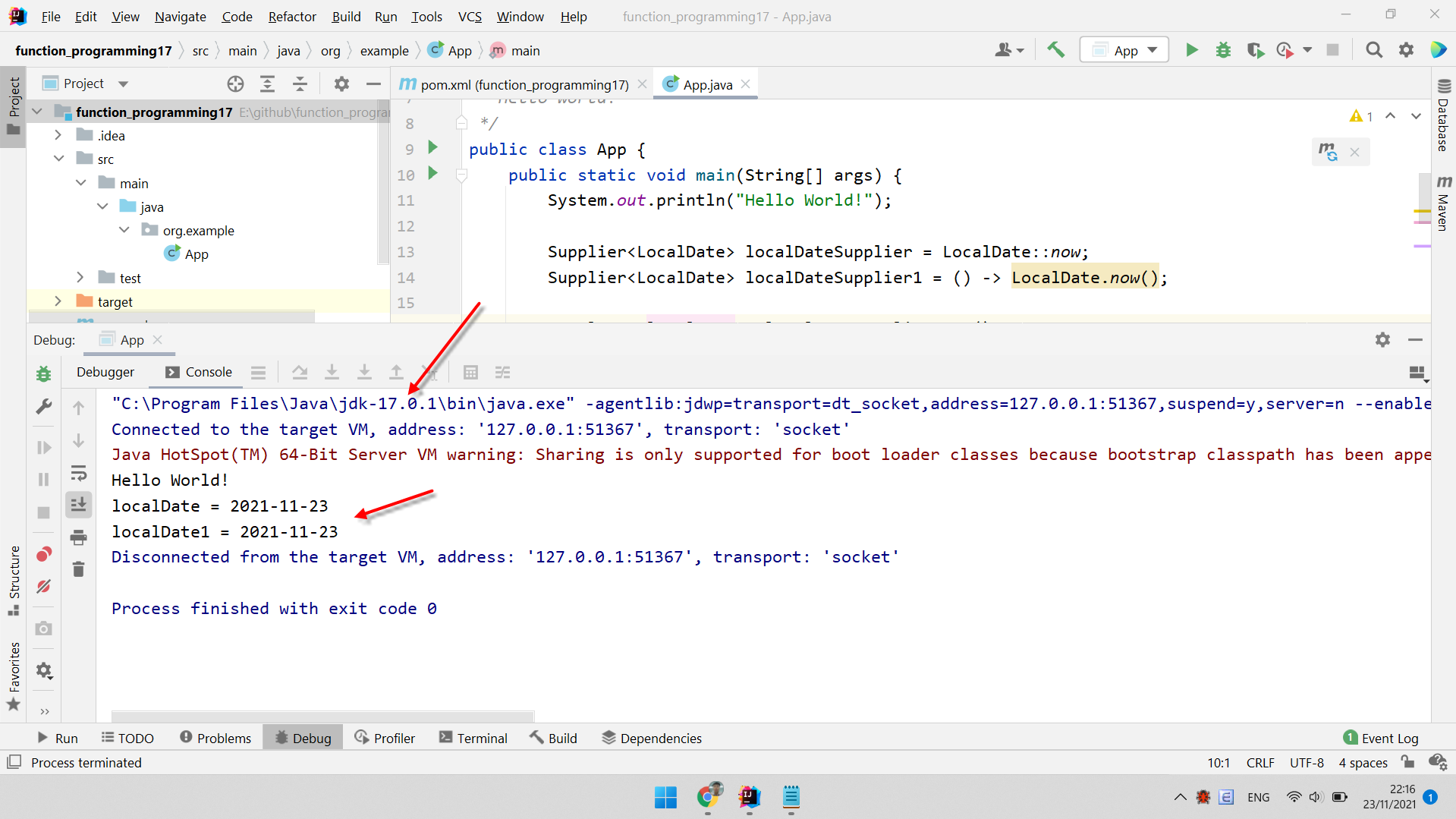1456x819 pixels.
Task: Run App with coverage icon
Action: (x=1255, y=50)
